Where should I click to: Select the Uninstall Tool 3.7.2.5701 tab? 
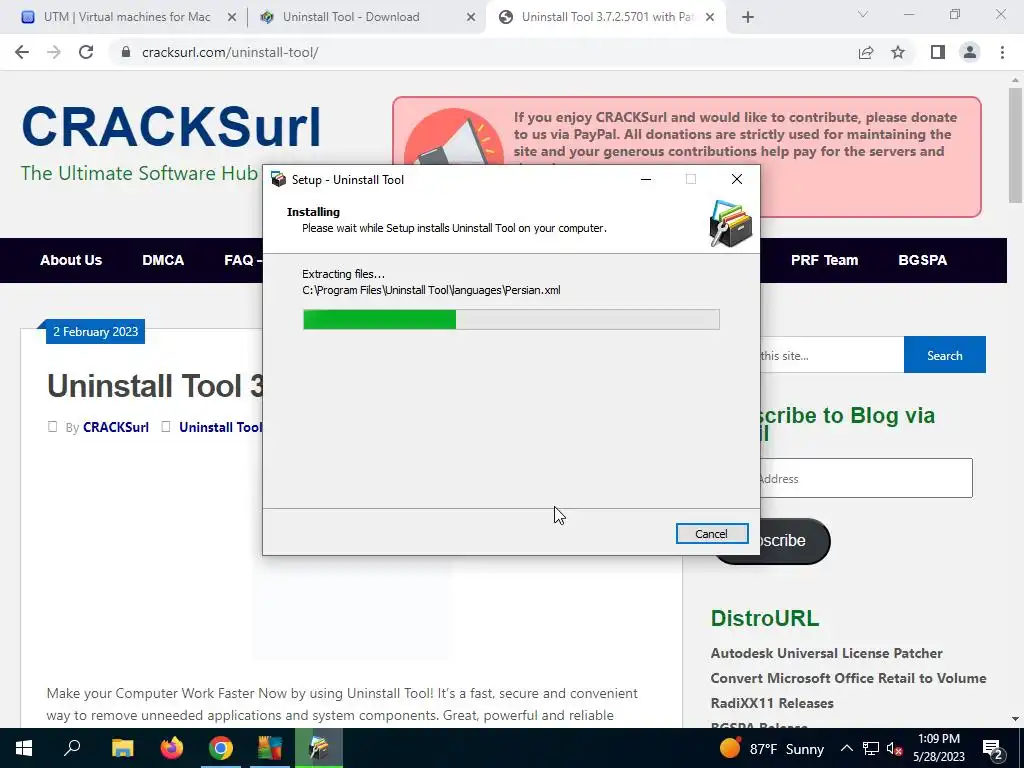coord(607,17)
